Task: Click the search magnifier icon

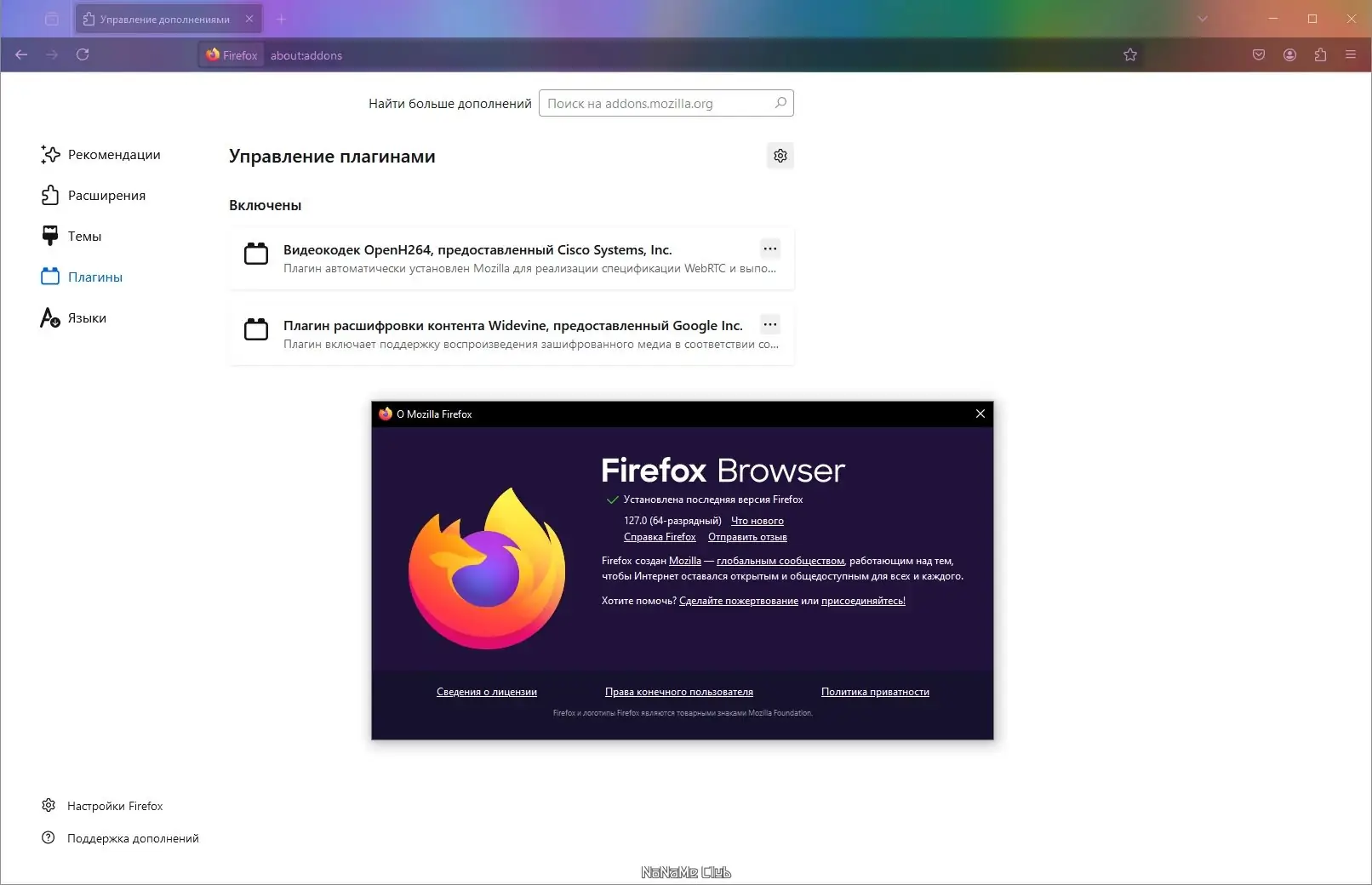Action: pos(780,103)
